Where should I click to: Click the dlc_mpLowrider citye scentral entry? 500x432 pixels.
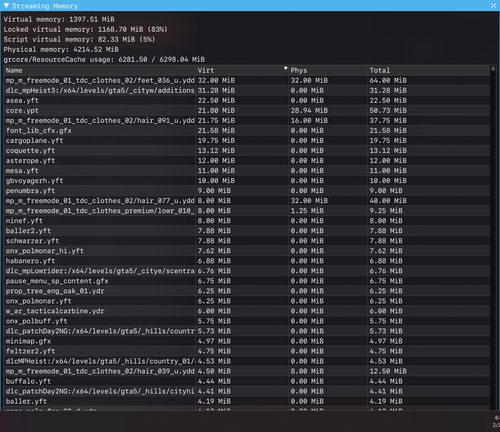[x=100, y=271]
